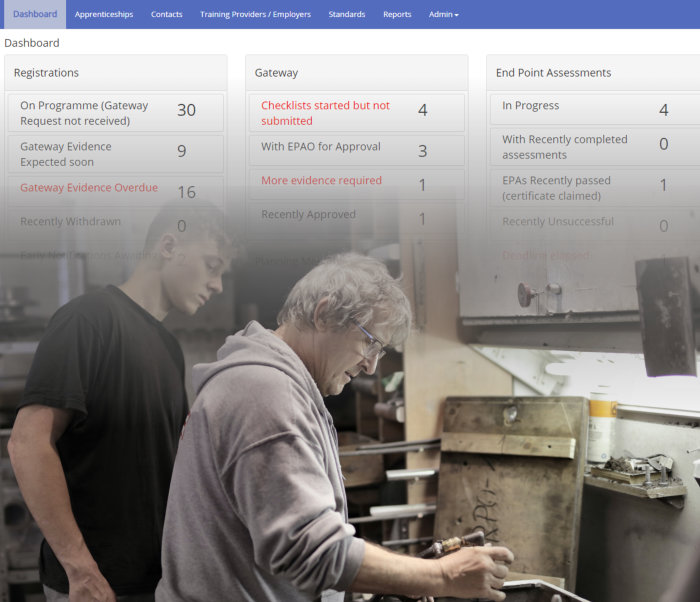The height and width of the screenshot is (602, 700).
Task: Go to the Apprenticeships menu item
Action: click(104, 14)
